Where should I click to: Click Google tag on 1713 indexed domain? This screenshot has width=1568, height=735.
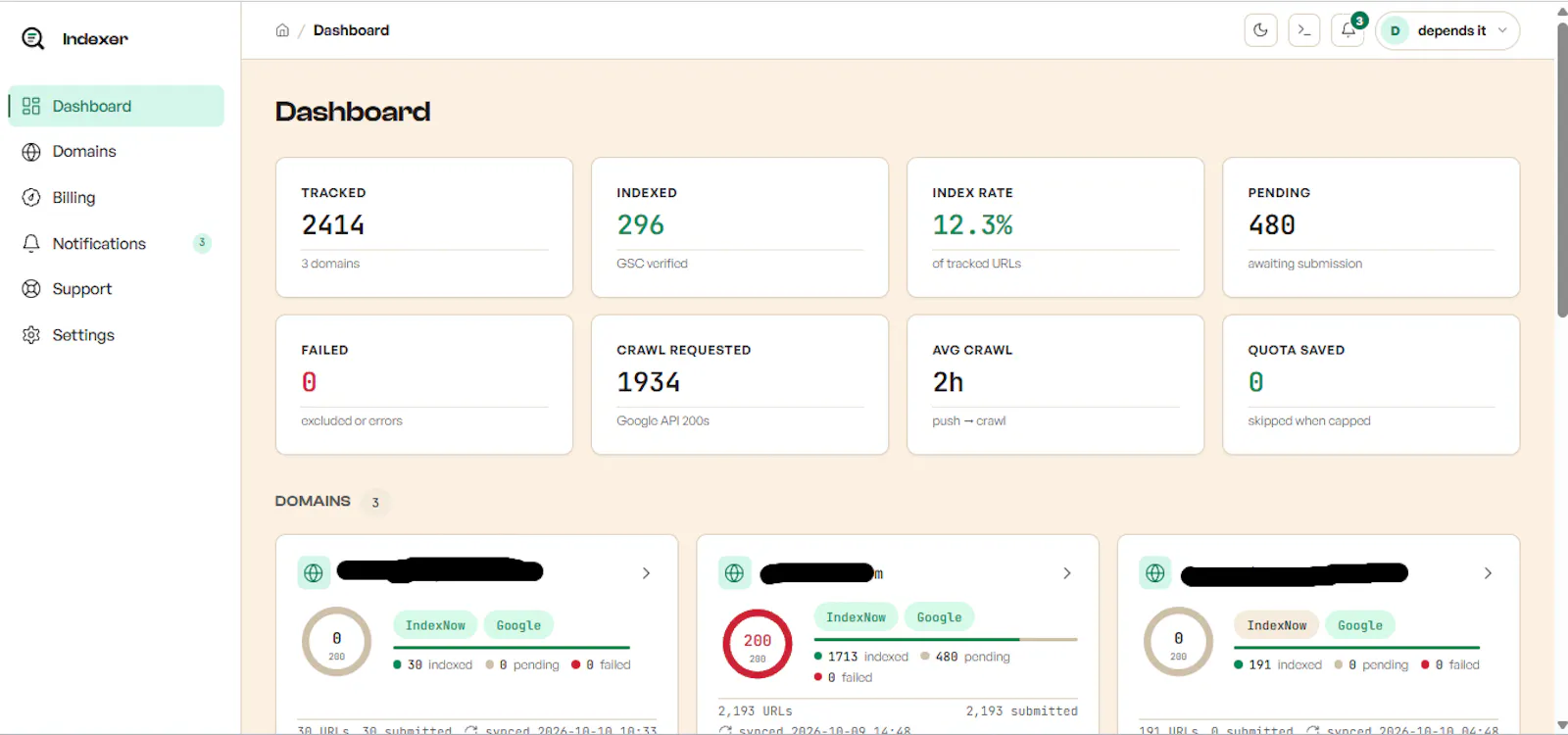tap(939, 617)
